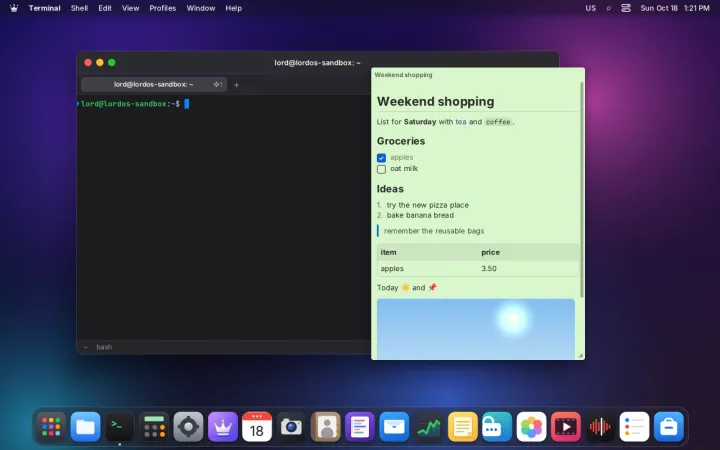Open the Terminal menu in menu bar
The height and width of the screenshot is (450, 720).
pyautogui.click(x=45, y=8)
